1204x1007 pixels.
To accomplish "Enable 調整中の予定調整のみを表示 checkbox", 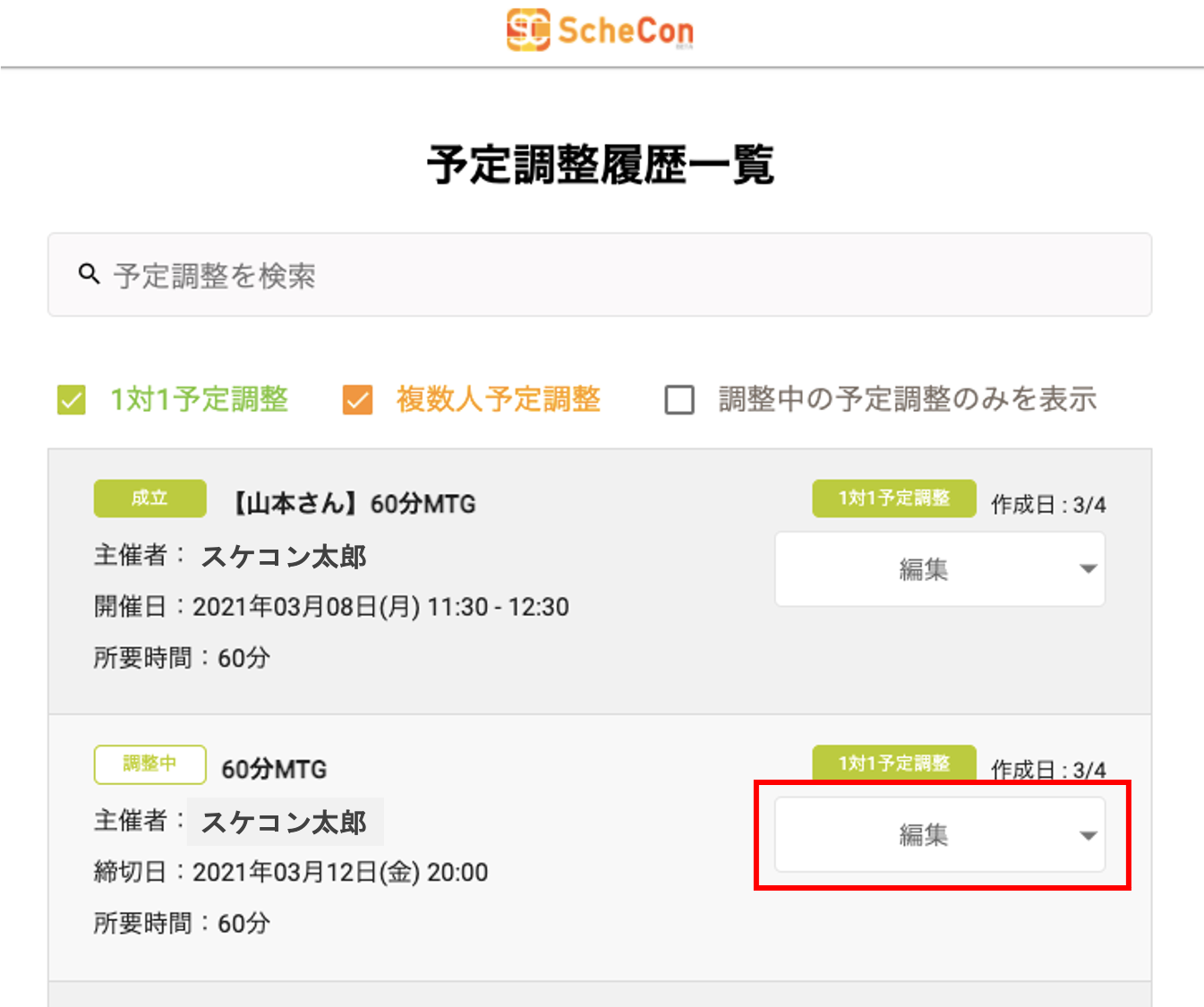I will (x=679, y=400).
